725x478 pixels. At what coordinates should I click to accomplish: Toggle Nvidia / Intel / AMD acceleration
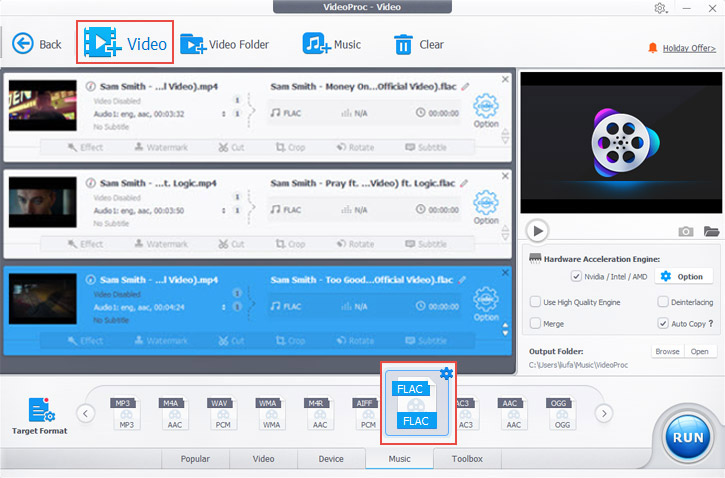[x=576, y=276]
